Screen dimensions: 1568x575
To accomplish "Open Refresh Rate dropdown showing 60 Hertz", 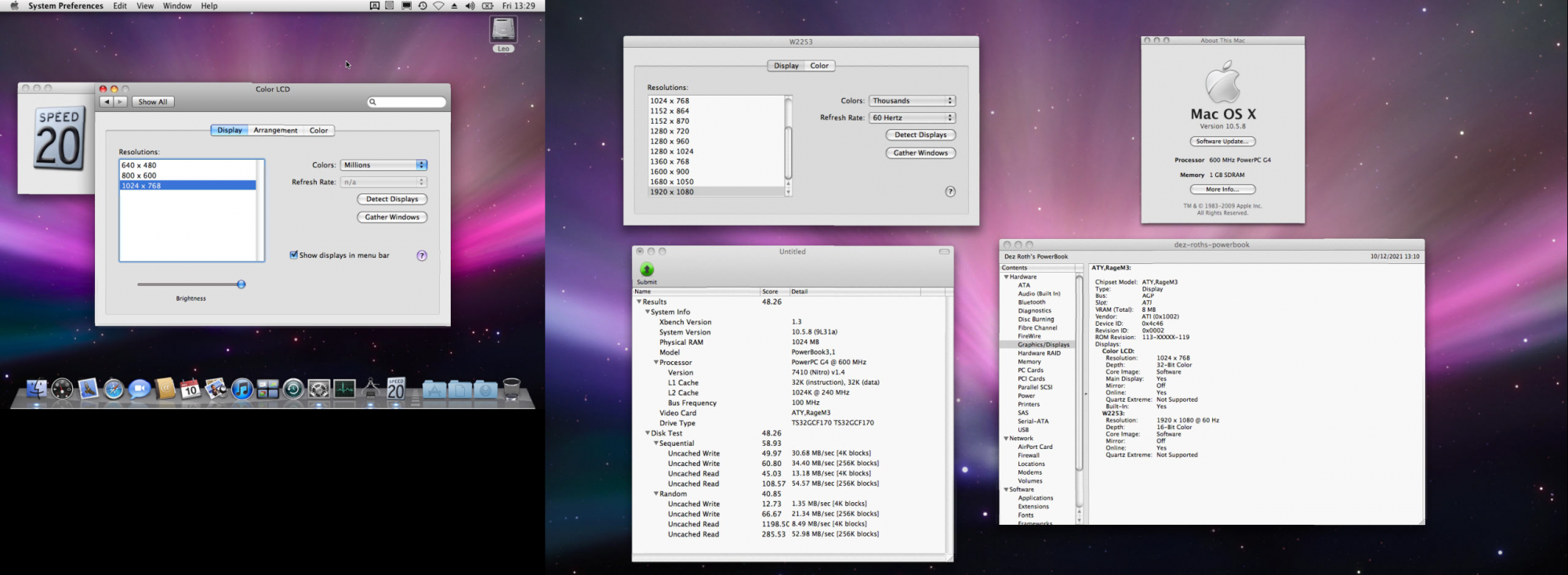I will [x=913, y=118].
